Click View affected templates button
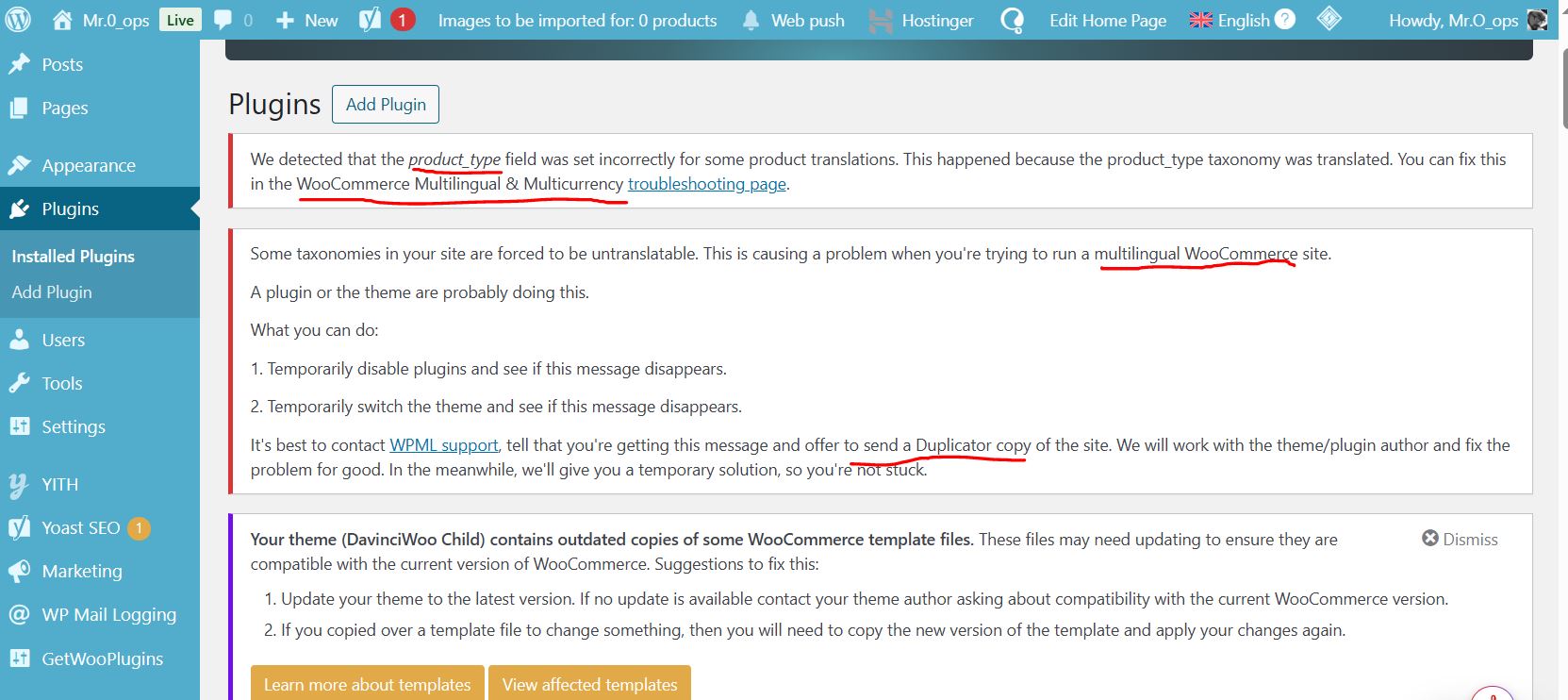The height and width of the screenshot is (700, 1568). (x=590, y=684)
